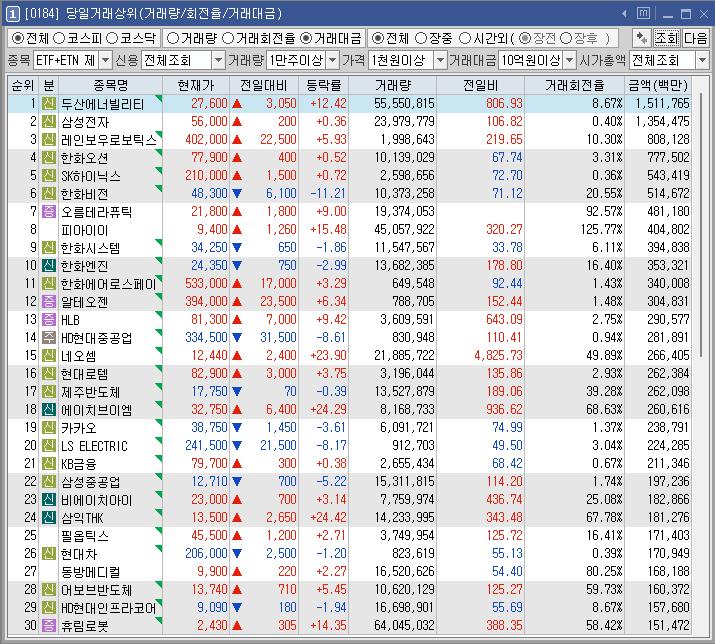Click the settings icon left of 조회
The height and width of the screenshot is (644, 715).
point(642,38)
